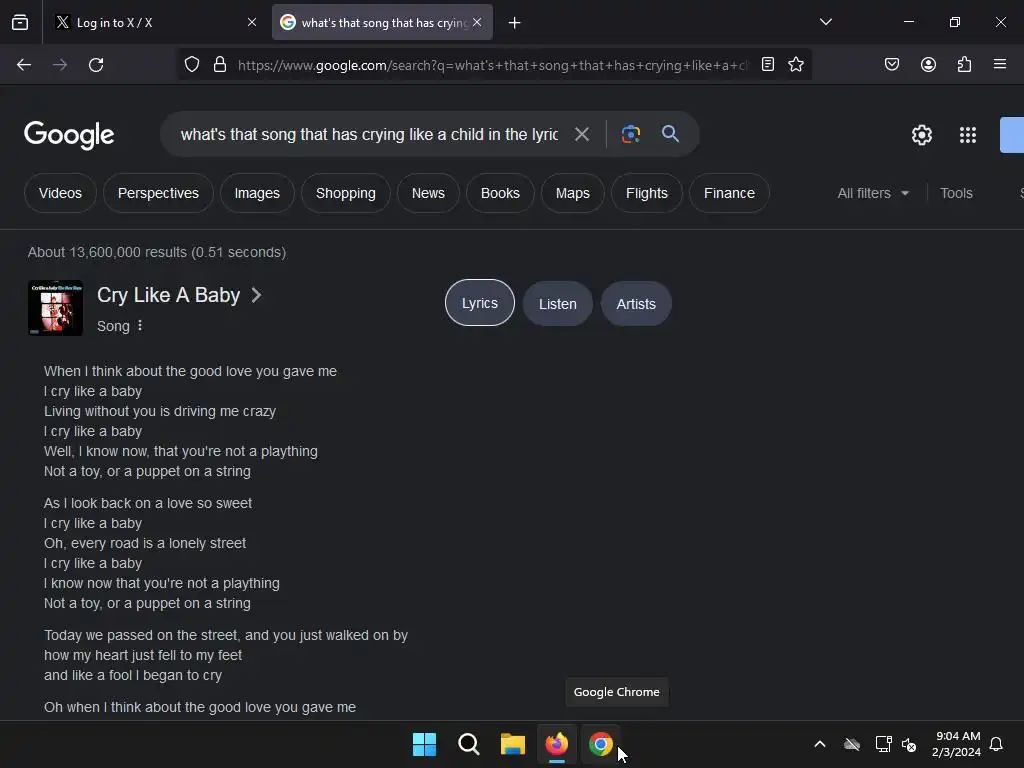Search by image with Google Lens

631,135
